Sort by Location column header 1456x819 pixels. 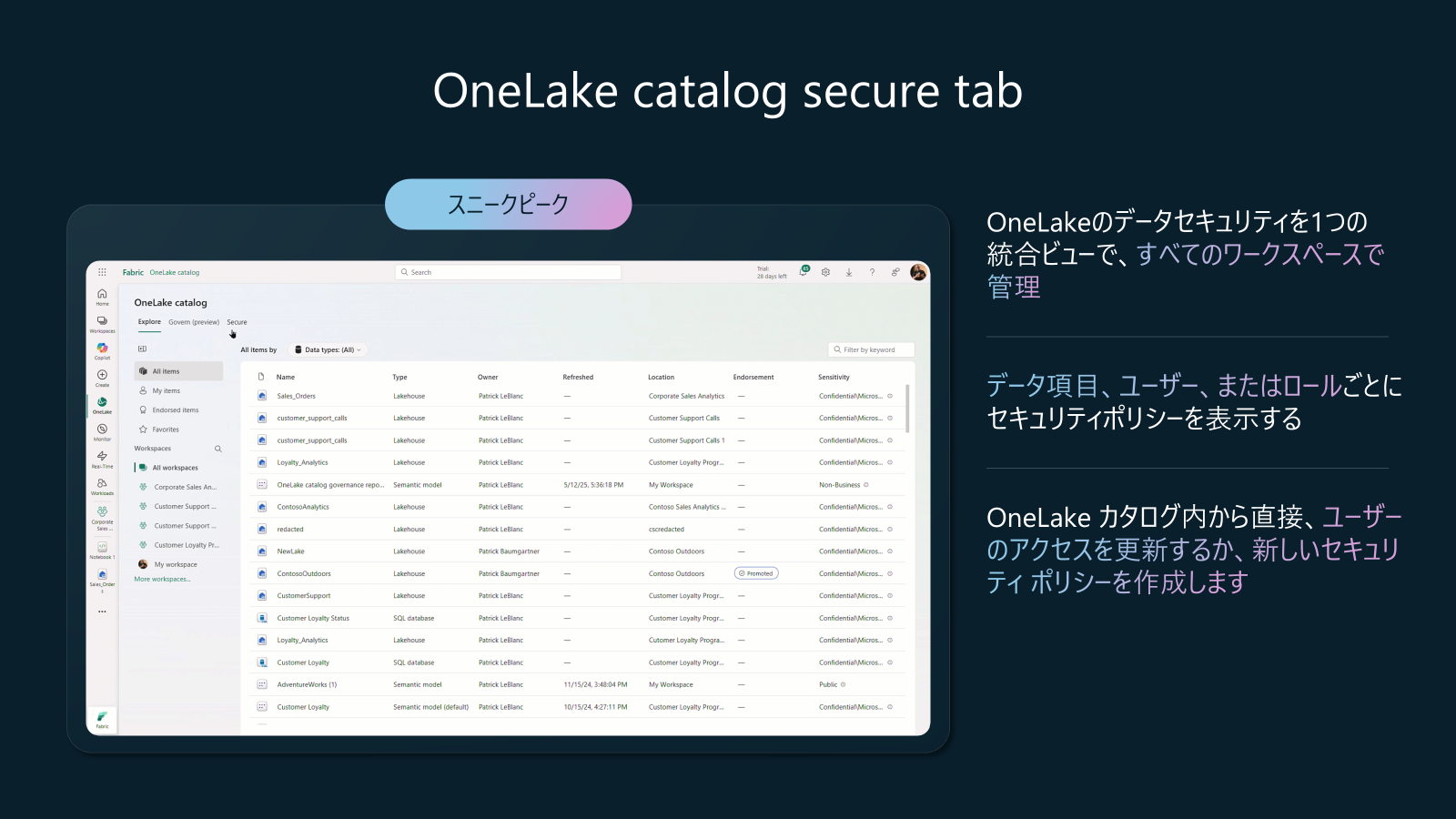[662, 377]
